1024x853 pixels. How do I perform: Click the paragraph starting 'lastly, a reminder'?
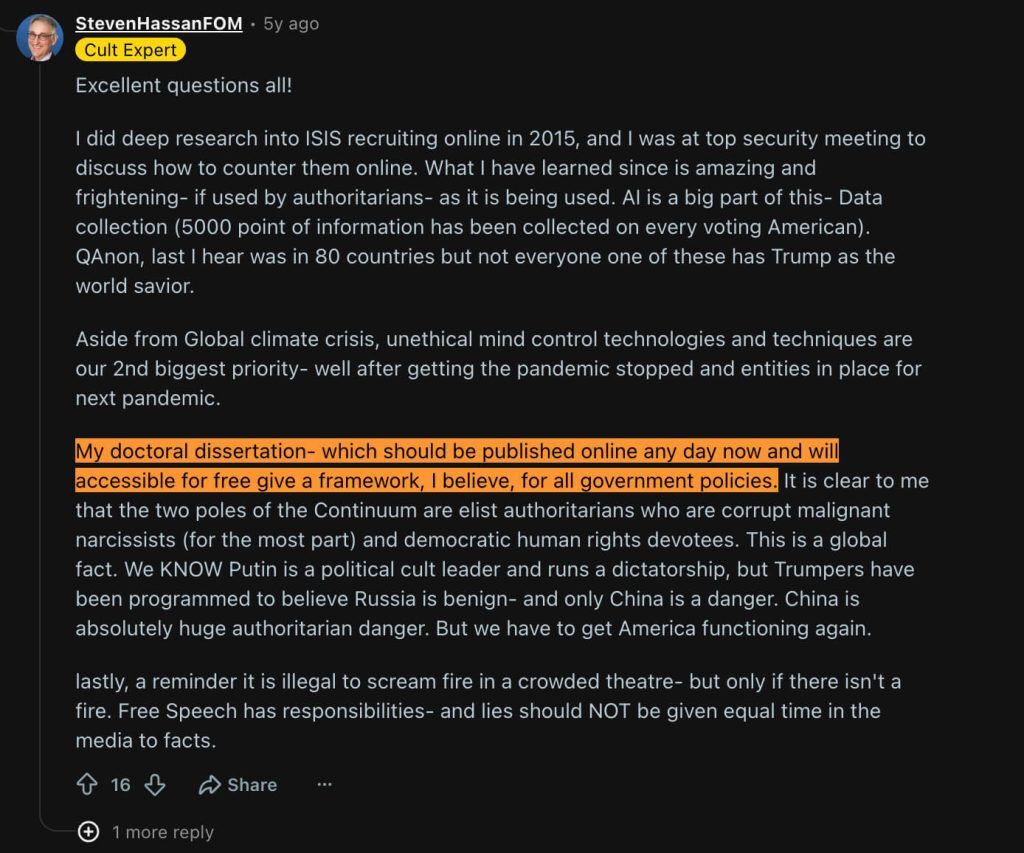click(x=488, y=711)
